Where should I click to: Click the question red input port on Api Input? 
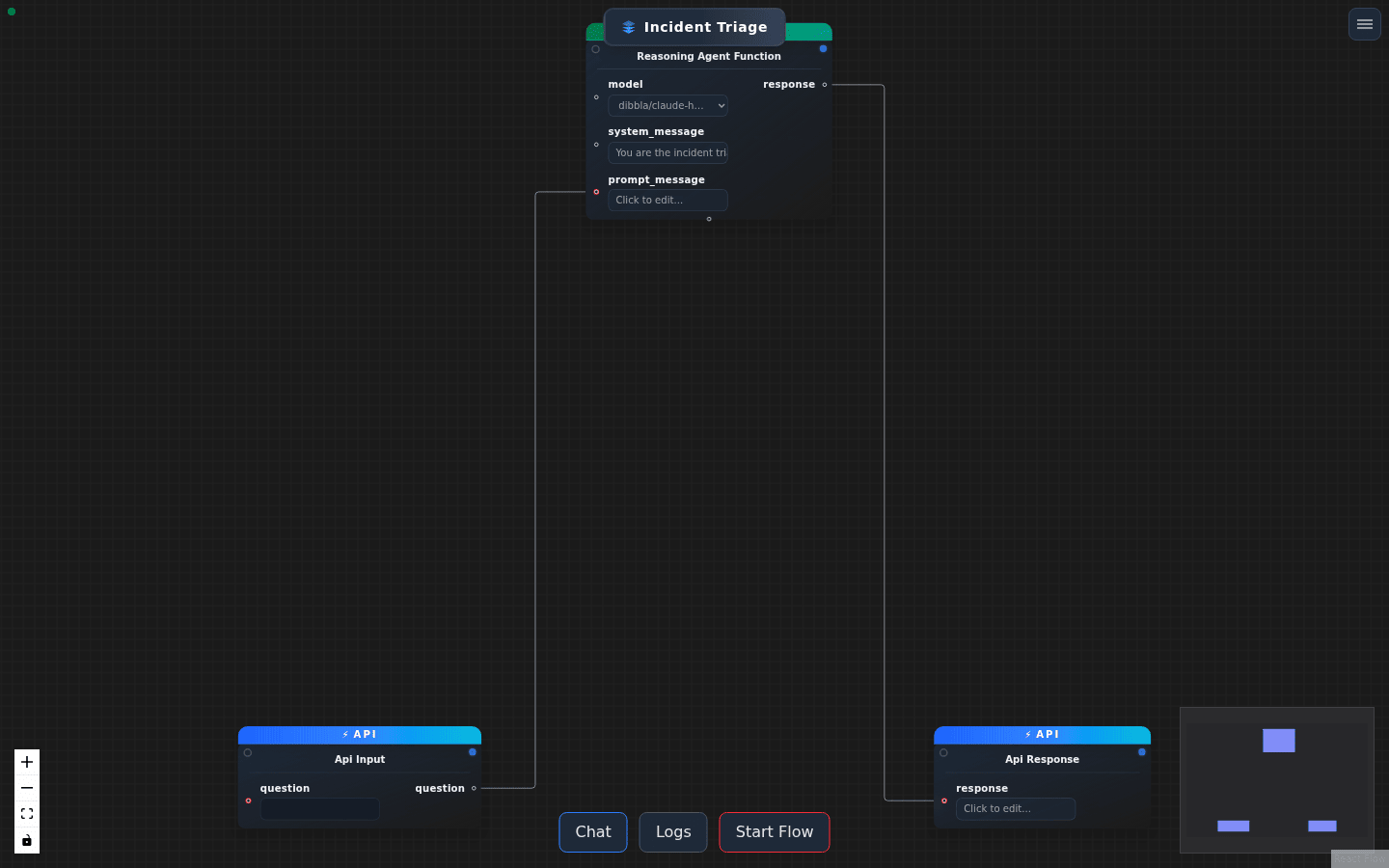point(248,800)
